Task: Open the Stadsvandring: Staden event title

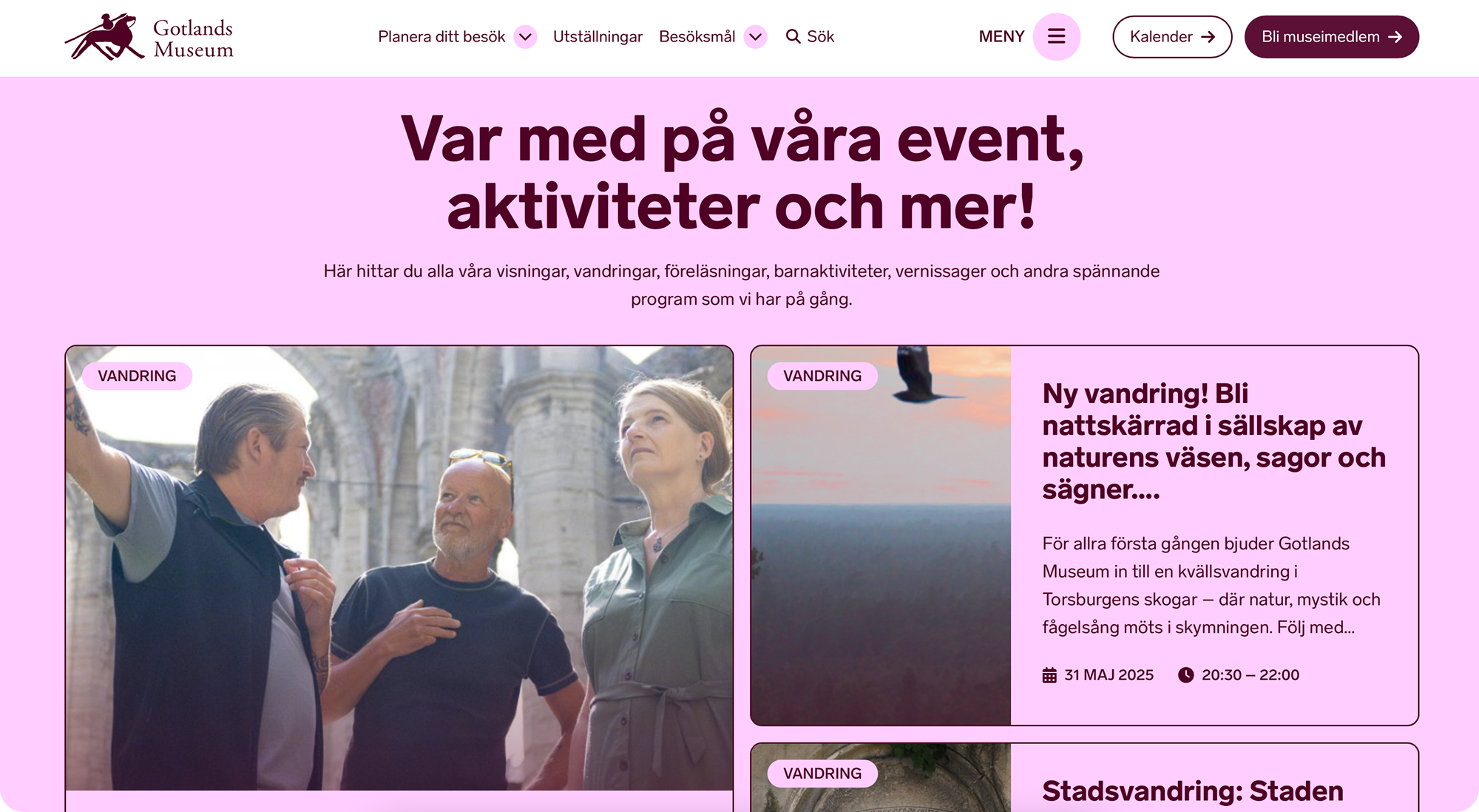Action: tap(1193, 791)
